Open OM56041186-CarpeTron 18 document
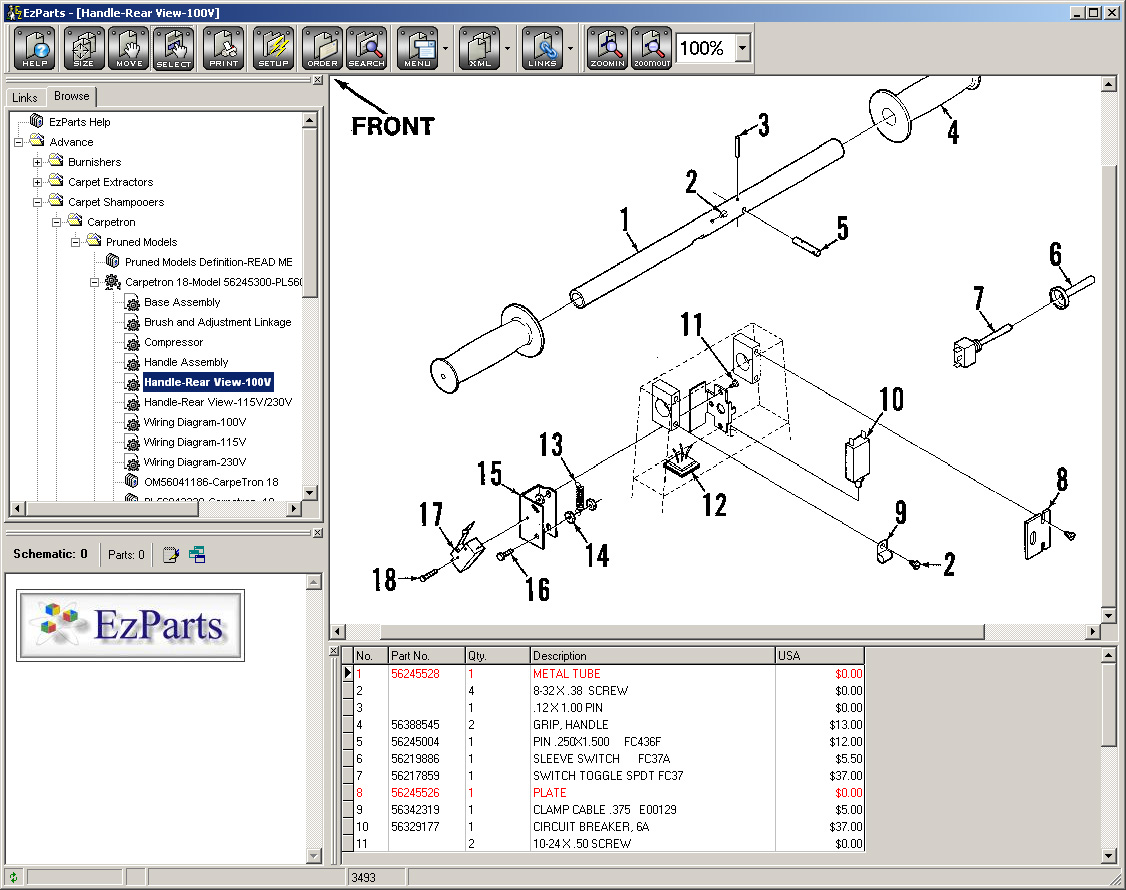1126x890 pixels. coord(211,483)
